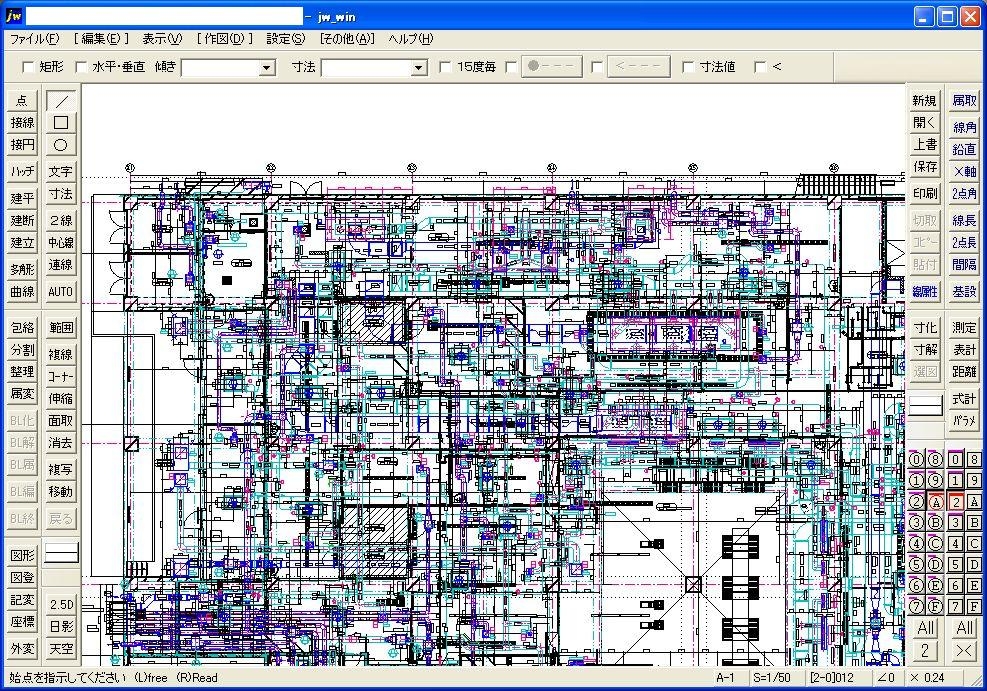This screenshot has height=691, width=987.
Task: Enable the 寸法値 checkbox
Action: [x=689, y=67]
